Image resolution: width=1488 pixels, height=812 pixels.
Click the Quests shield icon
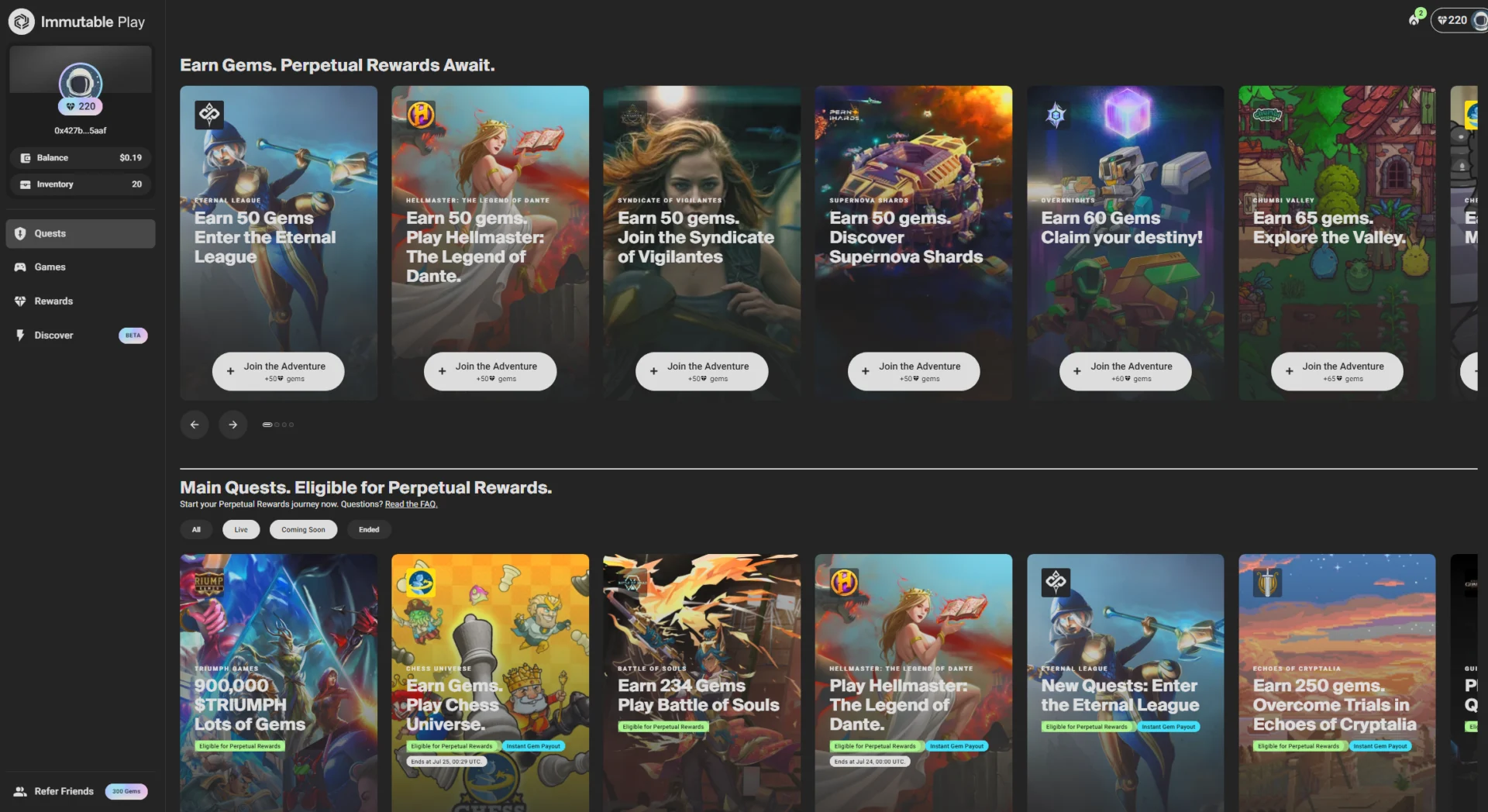point(20,233)
